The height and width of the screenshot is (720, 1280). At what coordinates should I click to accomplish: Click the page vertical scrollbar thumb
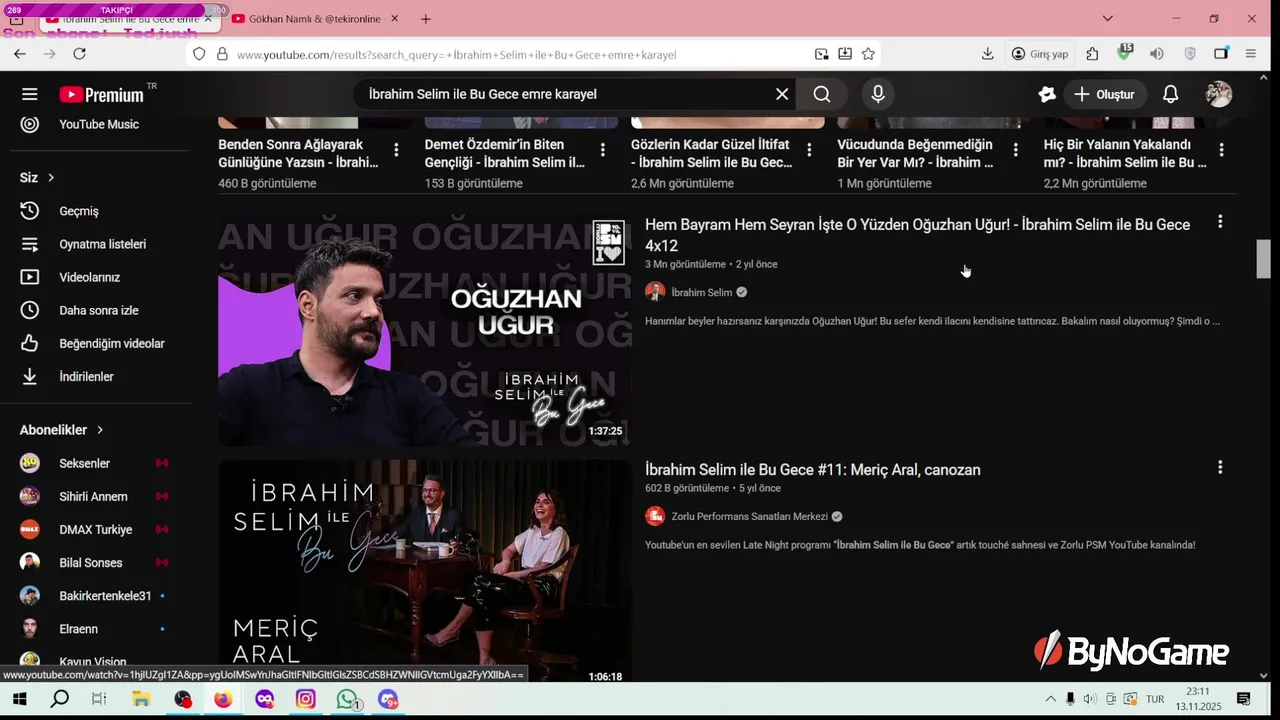1264,259
